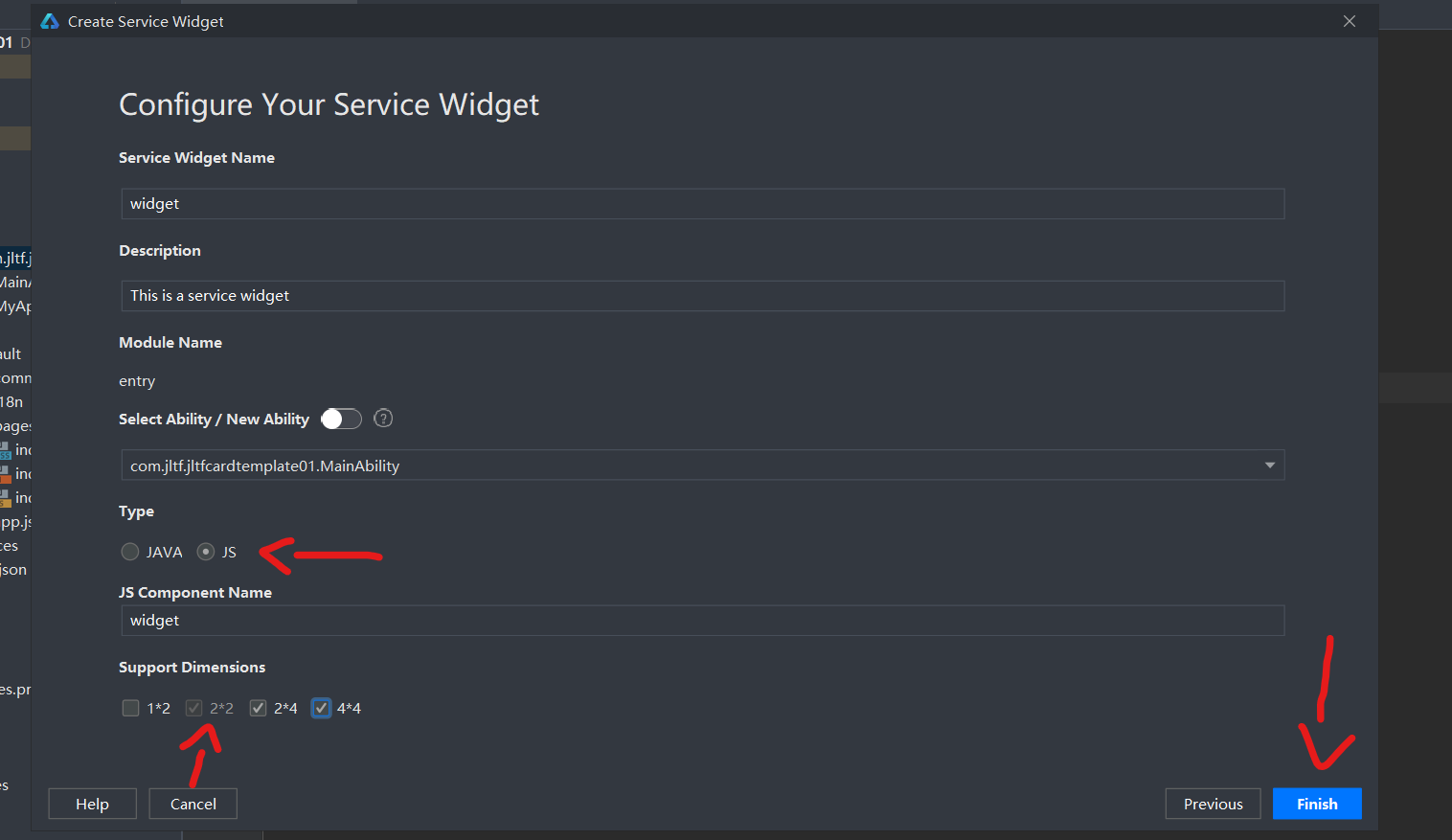Close the Create Service Widget dialog

pyautogui.click(x=1349, y=21)
